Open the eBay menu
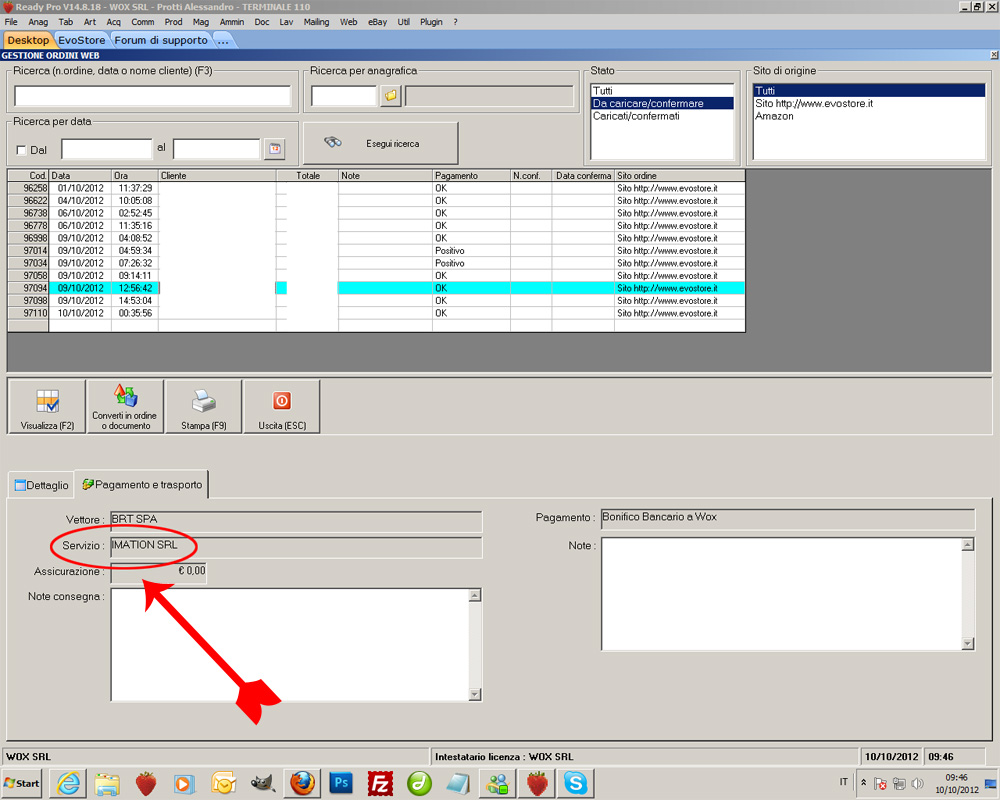The image size is (1000, 800). coord(378,22)
